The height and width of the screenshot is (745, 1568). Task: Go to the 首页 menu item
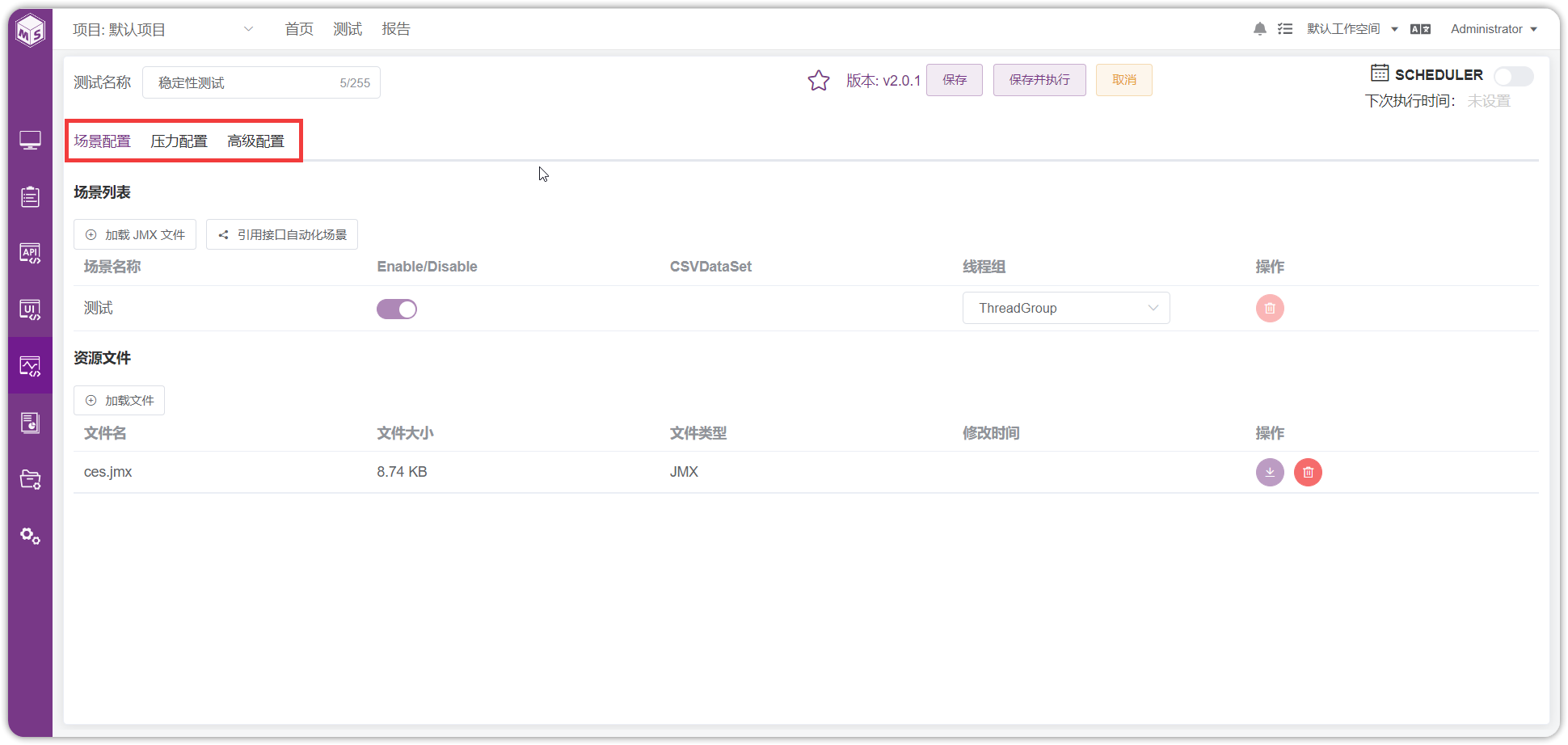coord(299,29)
